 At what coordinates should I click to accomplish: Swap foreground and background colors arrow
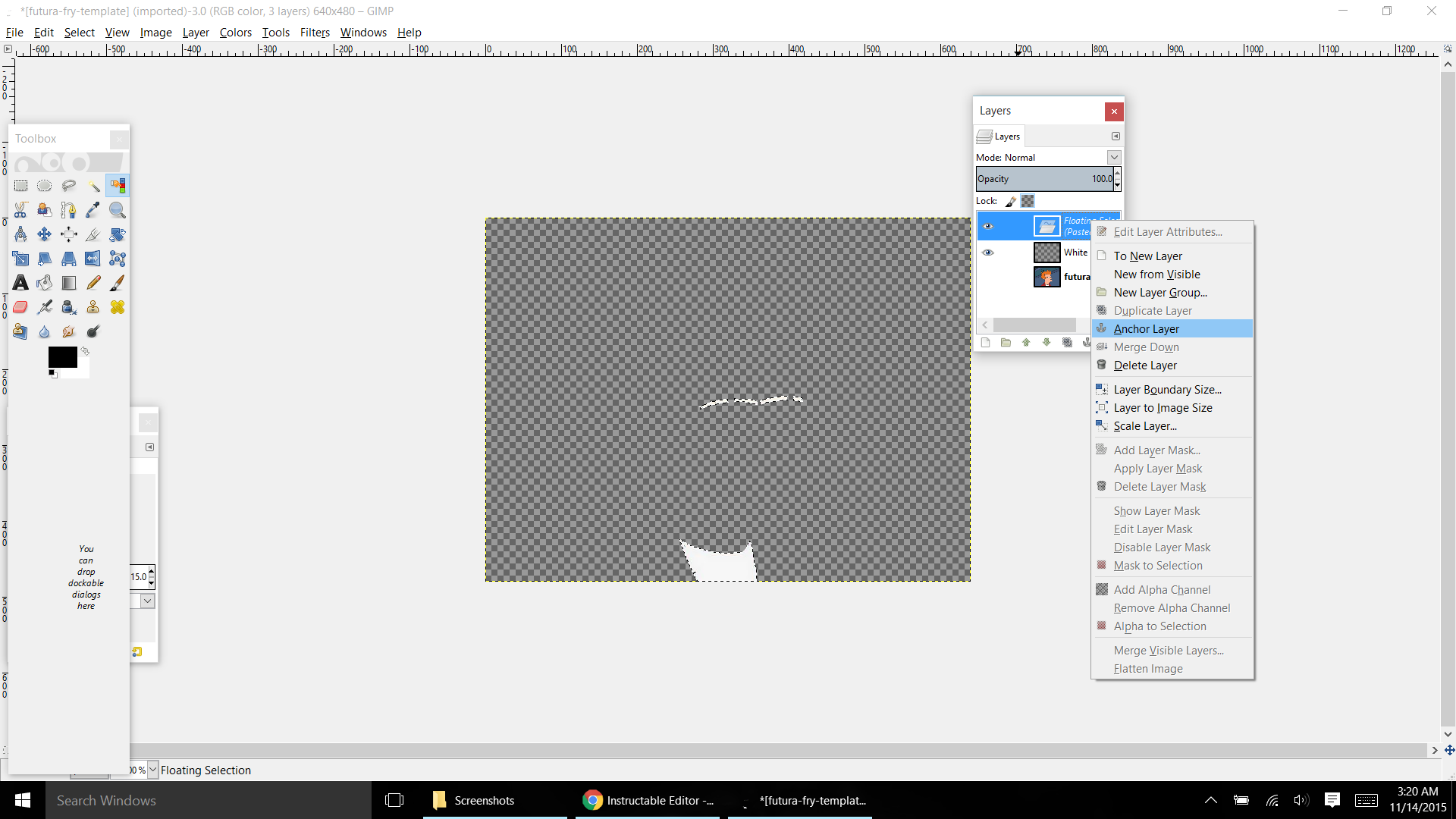pyautogui.click(x=85, y=351)
